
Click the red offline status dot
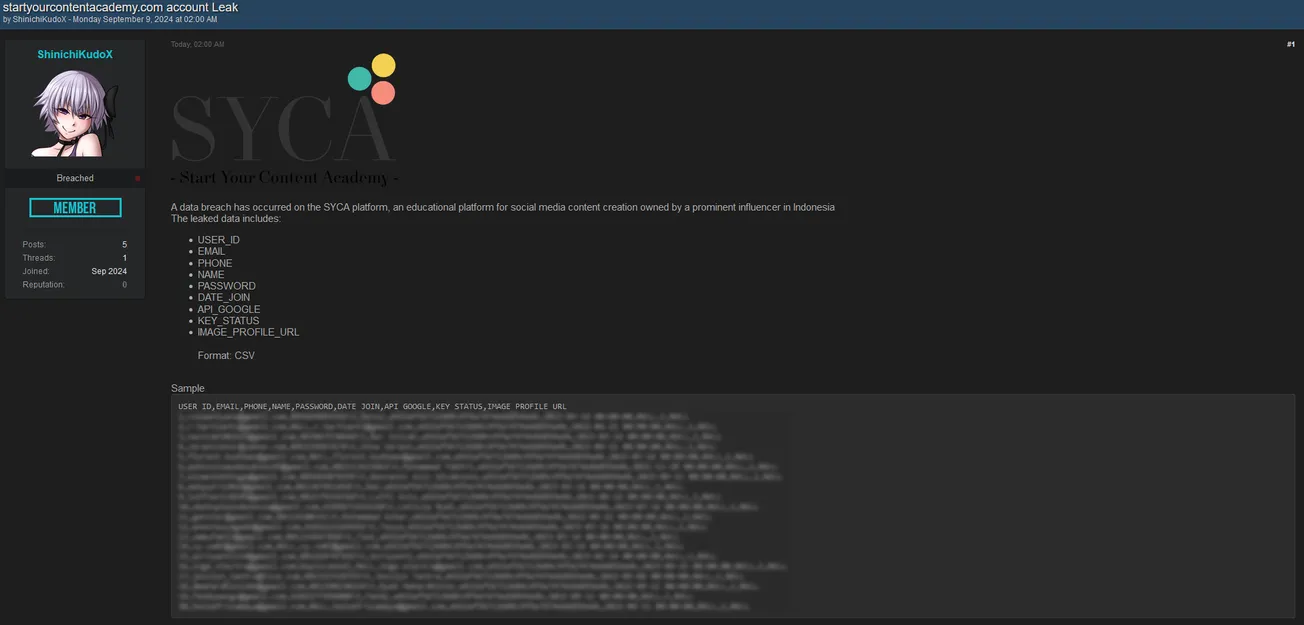click(138, 178)
